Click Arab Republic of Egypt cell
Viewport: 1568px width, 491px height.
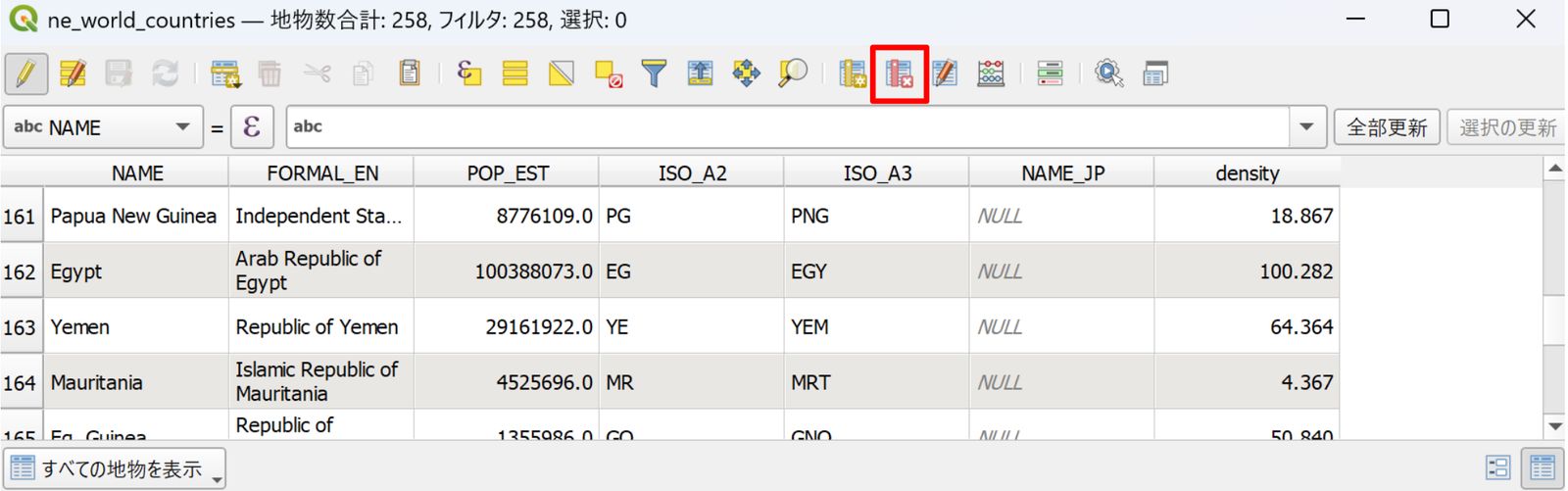coord(321,271)
